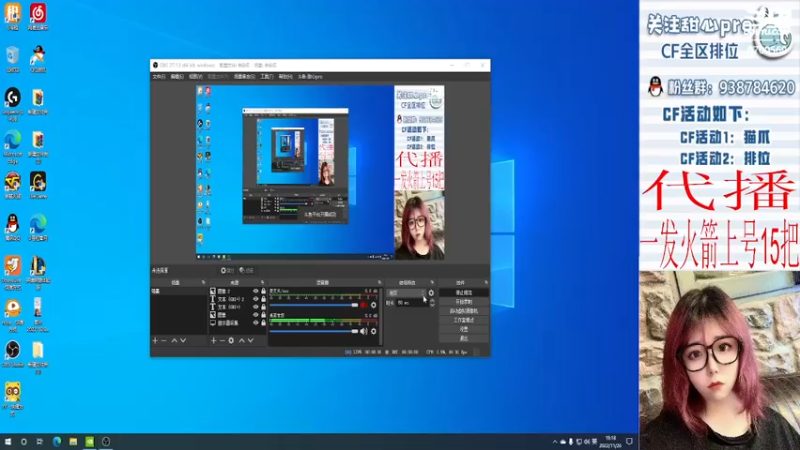The height and width of the screenshot is (450, 800).
Task: Open File Explorer from taskbar
Action: pos(73,442)
